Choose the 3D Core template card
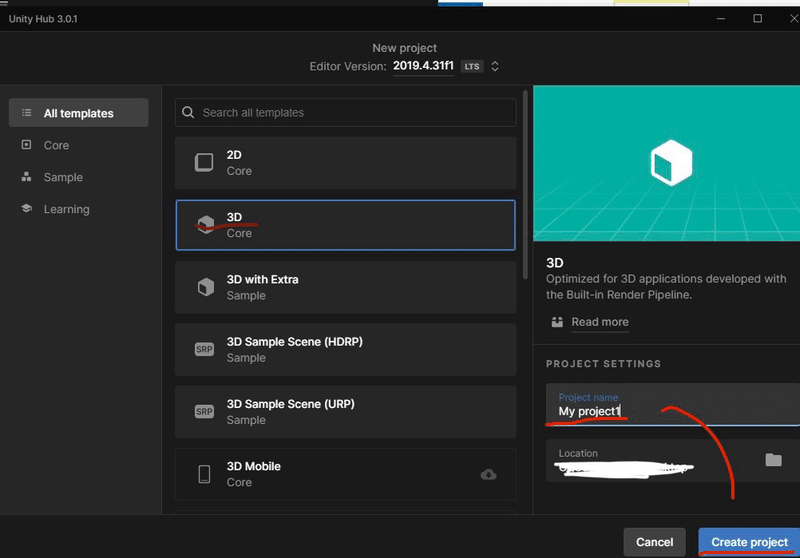The height and width of the screenshot is (558, 800). [x=345, y=225]
